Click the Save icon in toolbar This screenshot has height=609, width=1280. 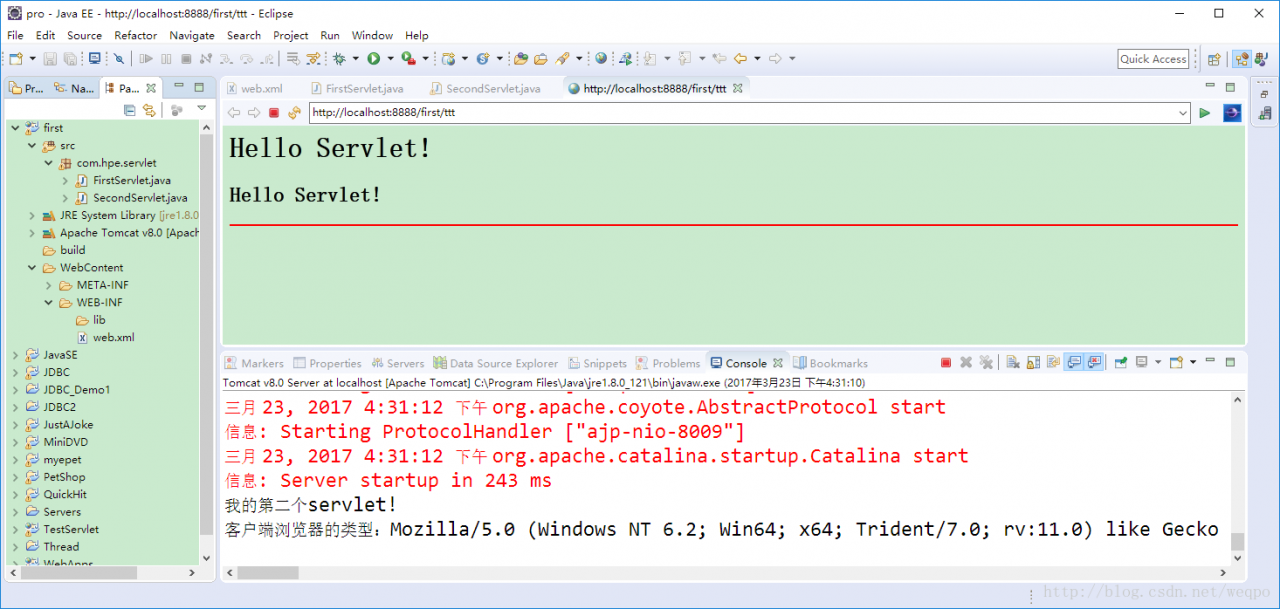click(50, 59)
